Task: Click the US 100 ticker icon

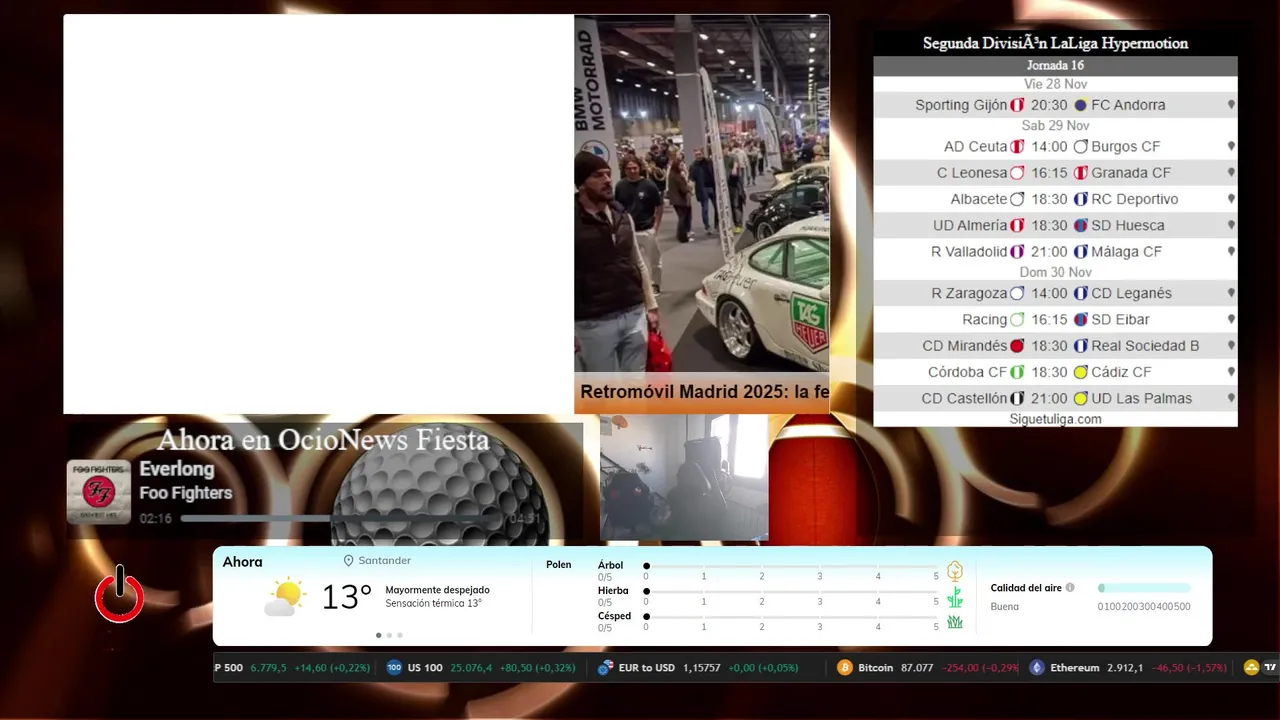Action: click(394, 668)
